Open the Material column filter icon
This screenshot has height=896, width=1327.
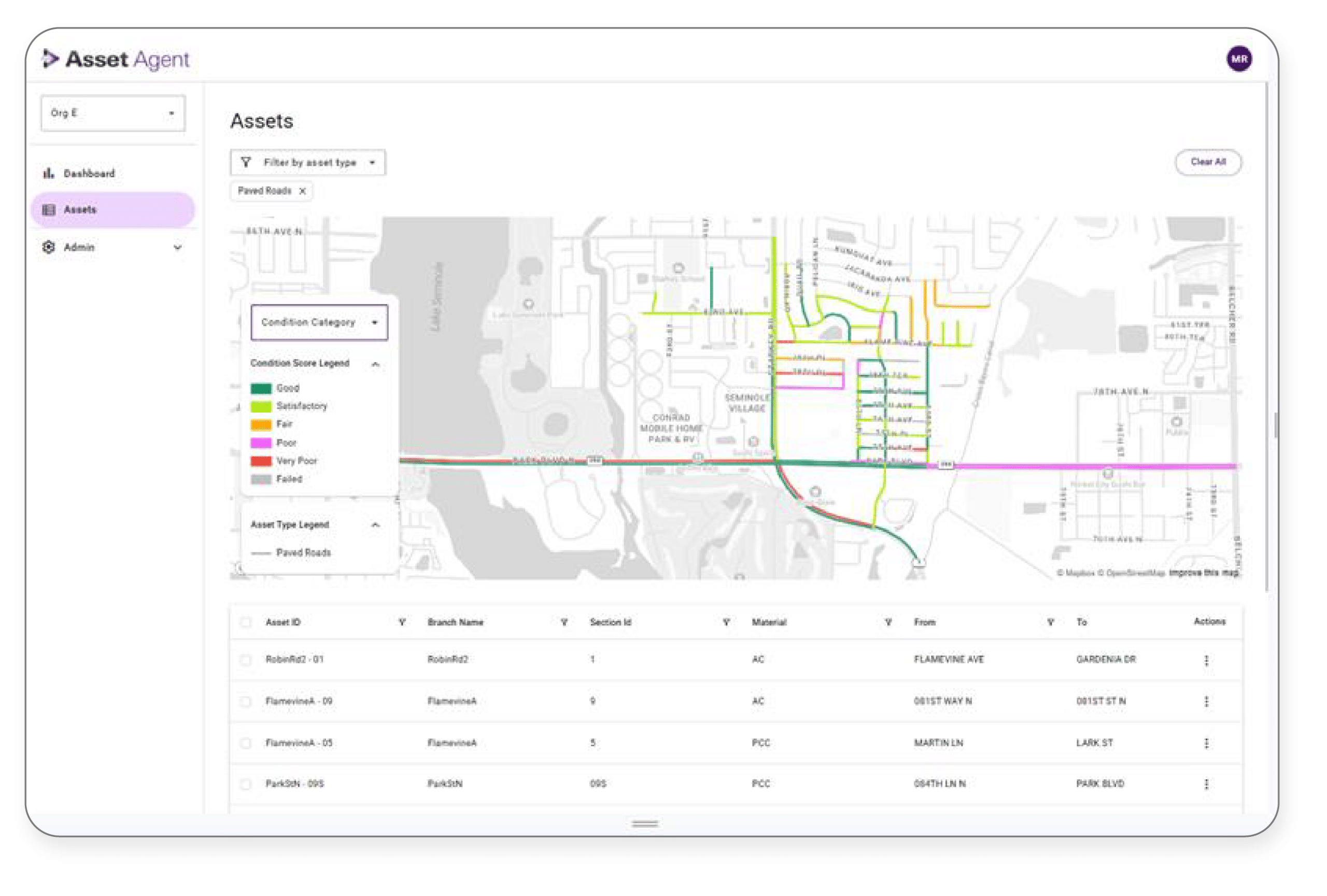[x=888, y=622]
